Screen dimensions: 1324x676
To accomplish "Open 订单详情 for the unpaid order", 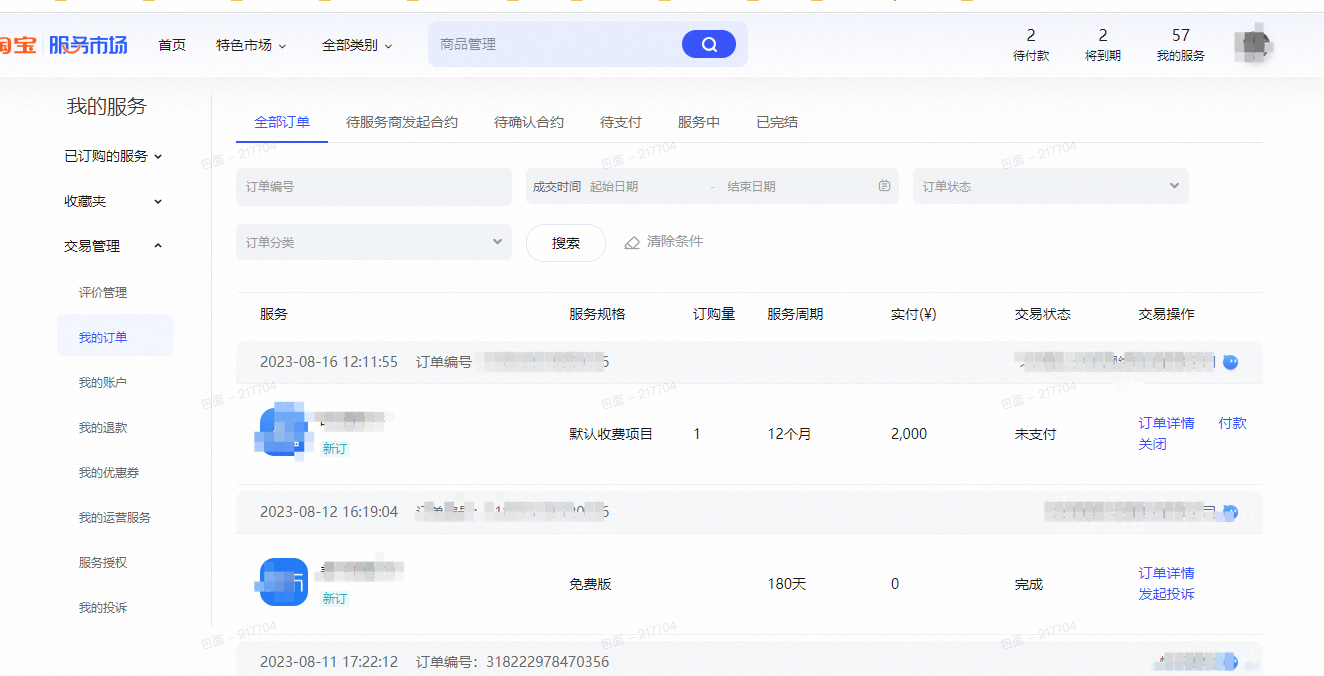I will [x=1166, y=423].
